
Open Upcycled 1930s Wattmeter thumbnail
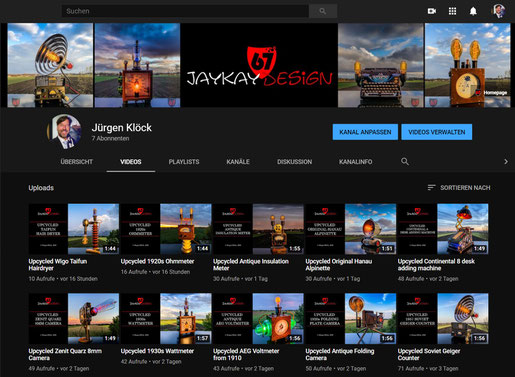tap(166, 319)
